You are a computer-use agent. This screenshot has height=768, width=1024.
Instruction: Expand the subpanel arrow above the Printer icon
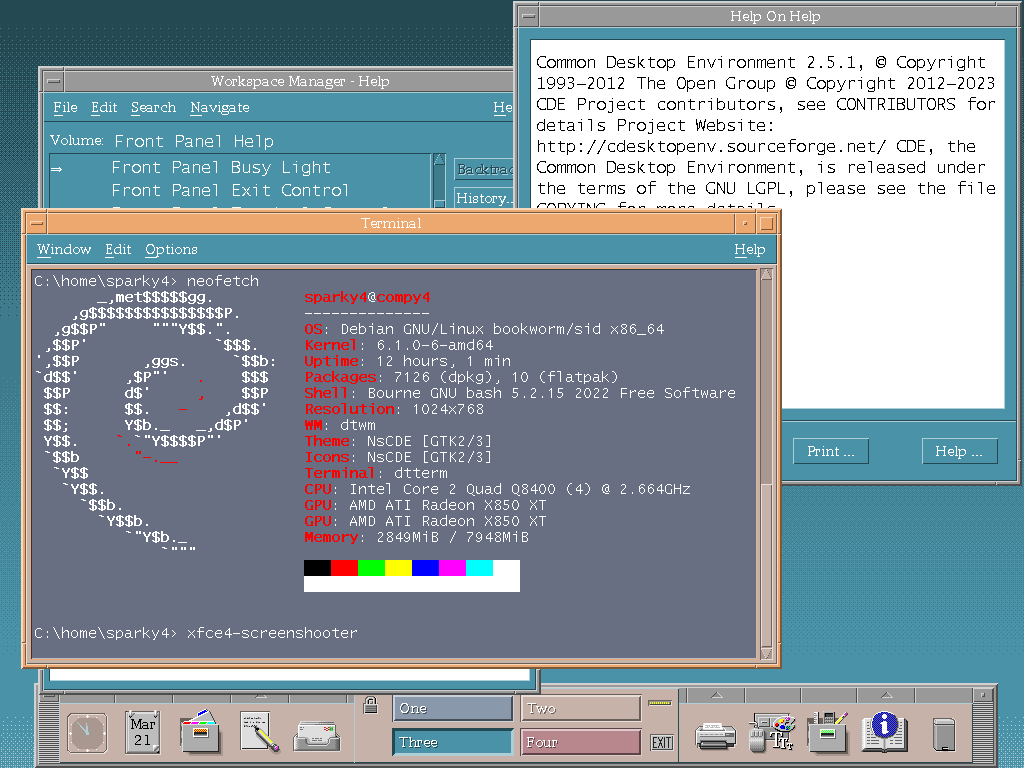coord(715,695)
